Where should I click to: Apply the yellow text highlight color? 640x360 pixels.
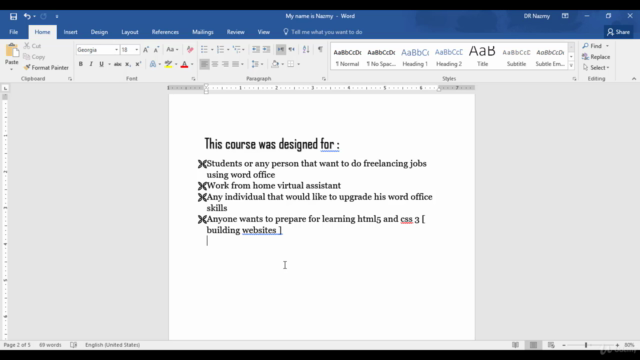click(x=168, y=64)
